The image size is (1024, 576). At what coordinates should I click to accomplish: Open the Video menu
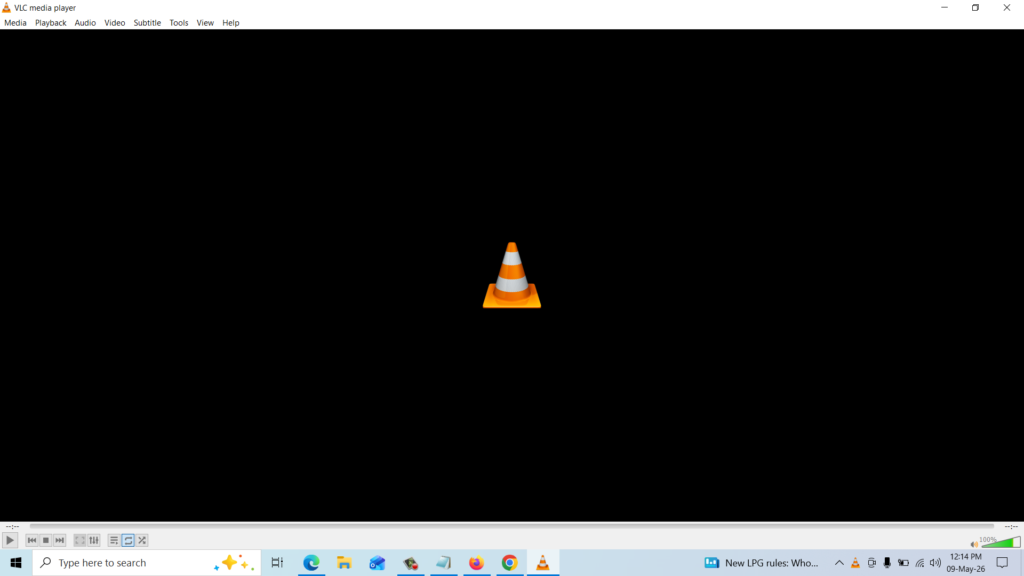coord(114,23)
